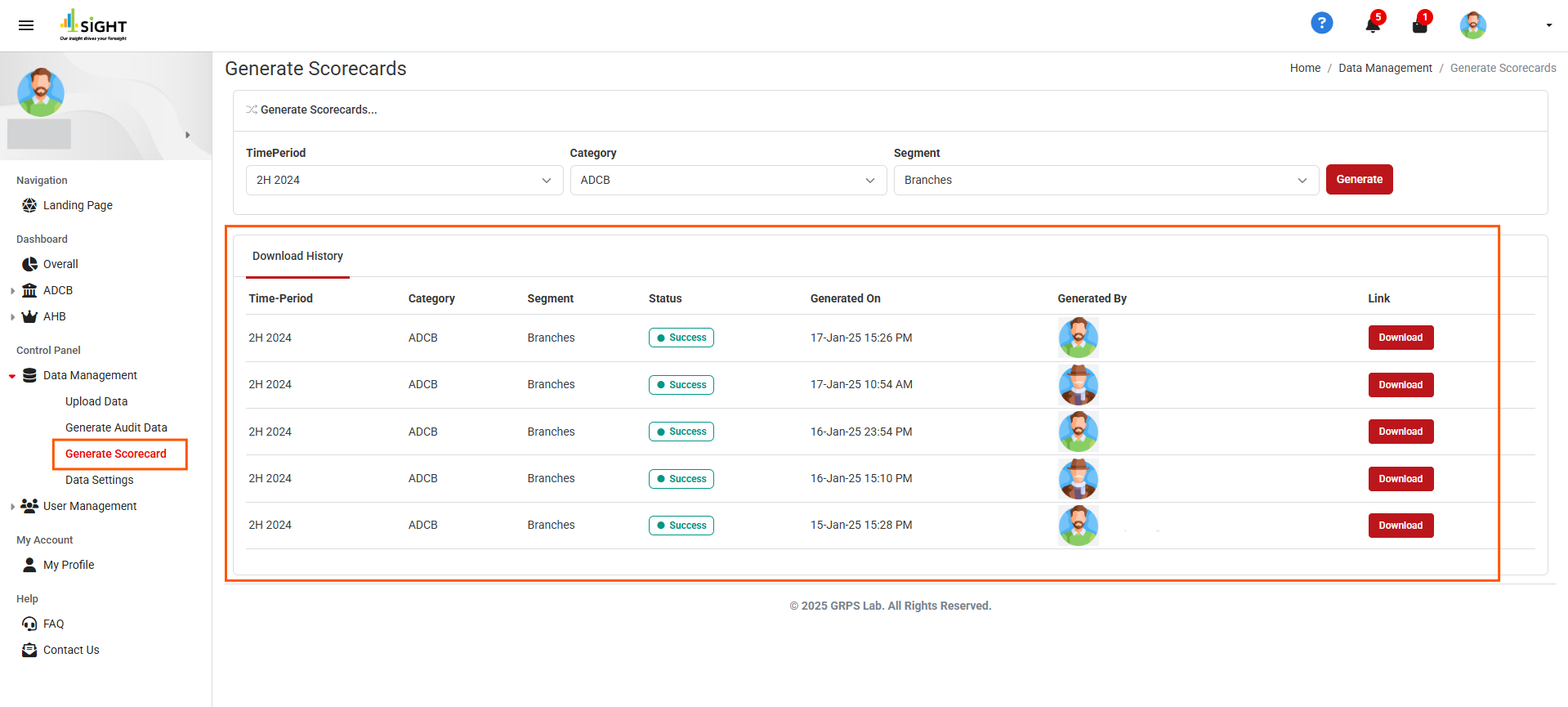Click the user avatar in the top bar

[x=1472, y=25]
